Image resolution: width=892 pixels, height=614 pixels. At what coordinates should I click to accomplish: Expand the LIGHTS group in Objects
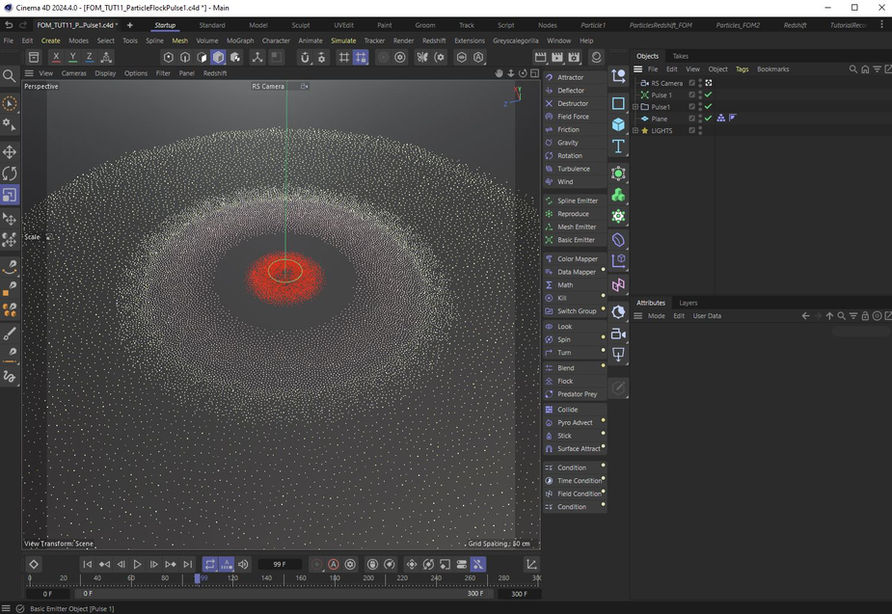coord(636,131)
